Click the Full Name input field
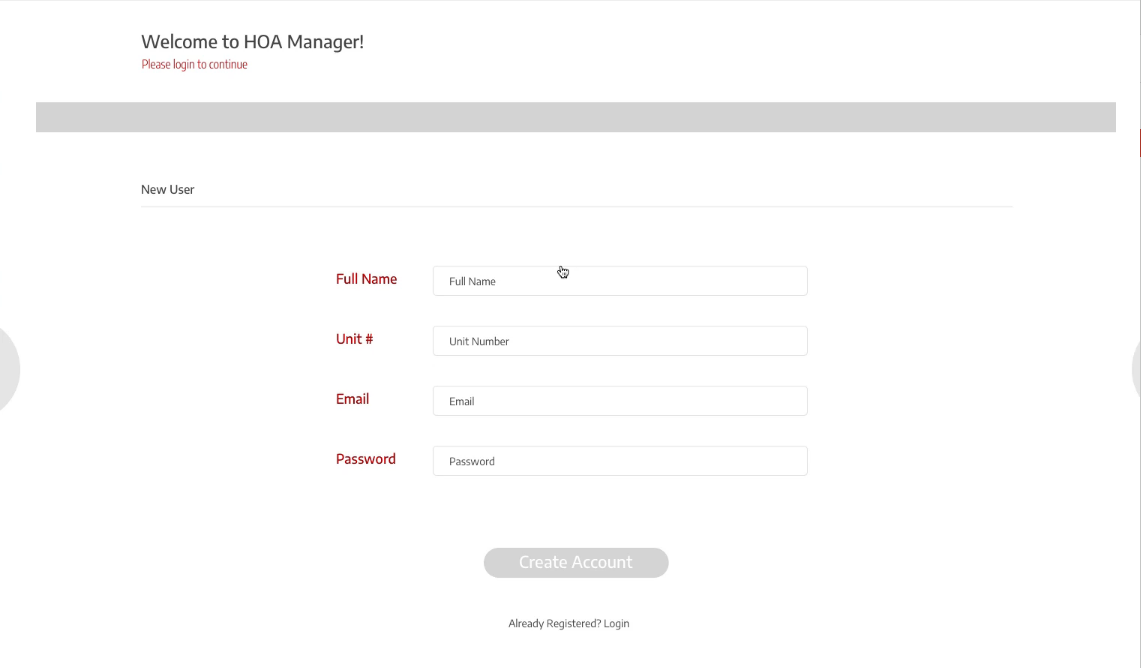Viewport: 1141px width, 668px height. [x=619, y=281]
